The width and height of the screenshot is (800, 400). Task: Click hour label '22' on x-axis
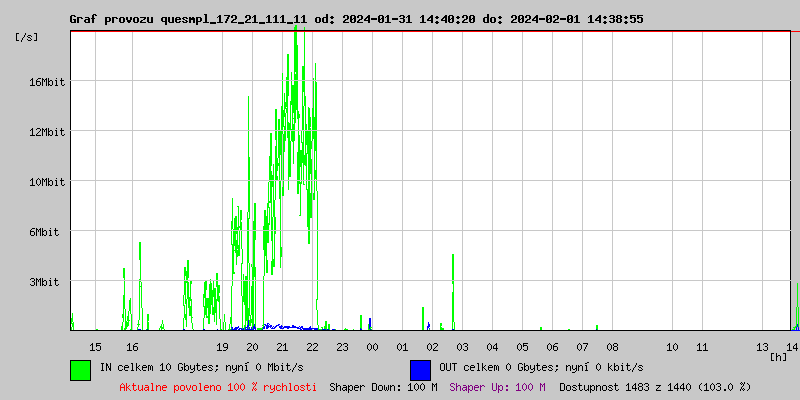312,347
